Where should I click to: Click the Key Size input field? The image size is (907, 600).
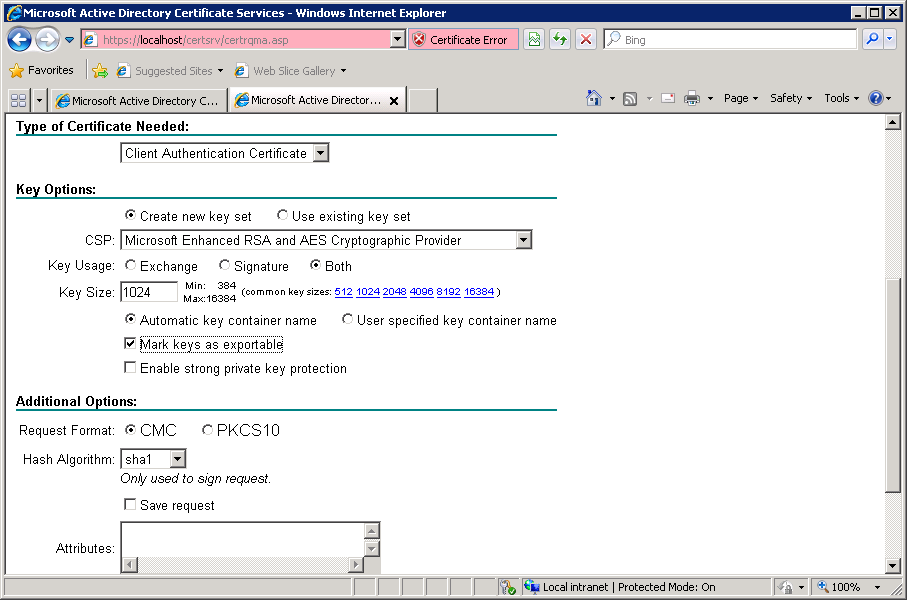[149, 292]
